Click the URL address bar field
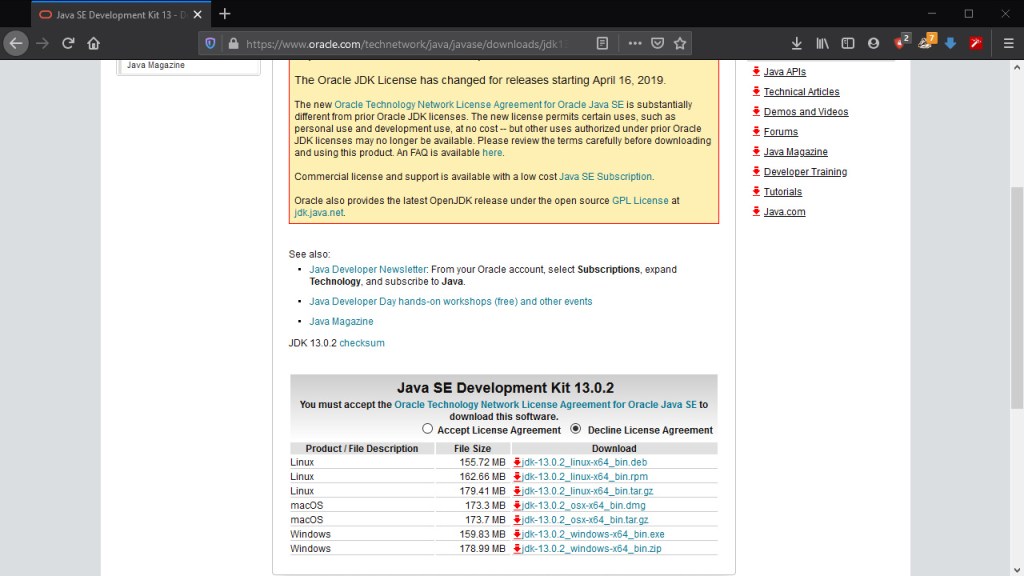 coord(410,43)
